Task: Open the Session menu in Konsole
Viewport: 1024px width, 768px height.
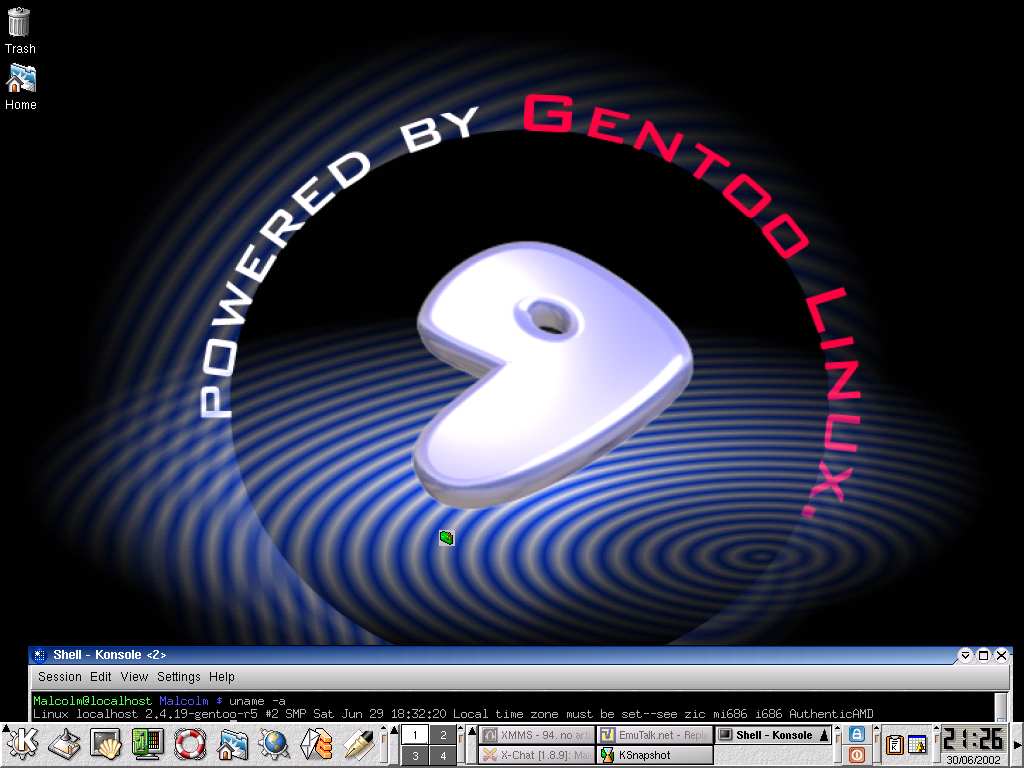Action: [x=59, y=677]
